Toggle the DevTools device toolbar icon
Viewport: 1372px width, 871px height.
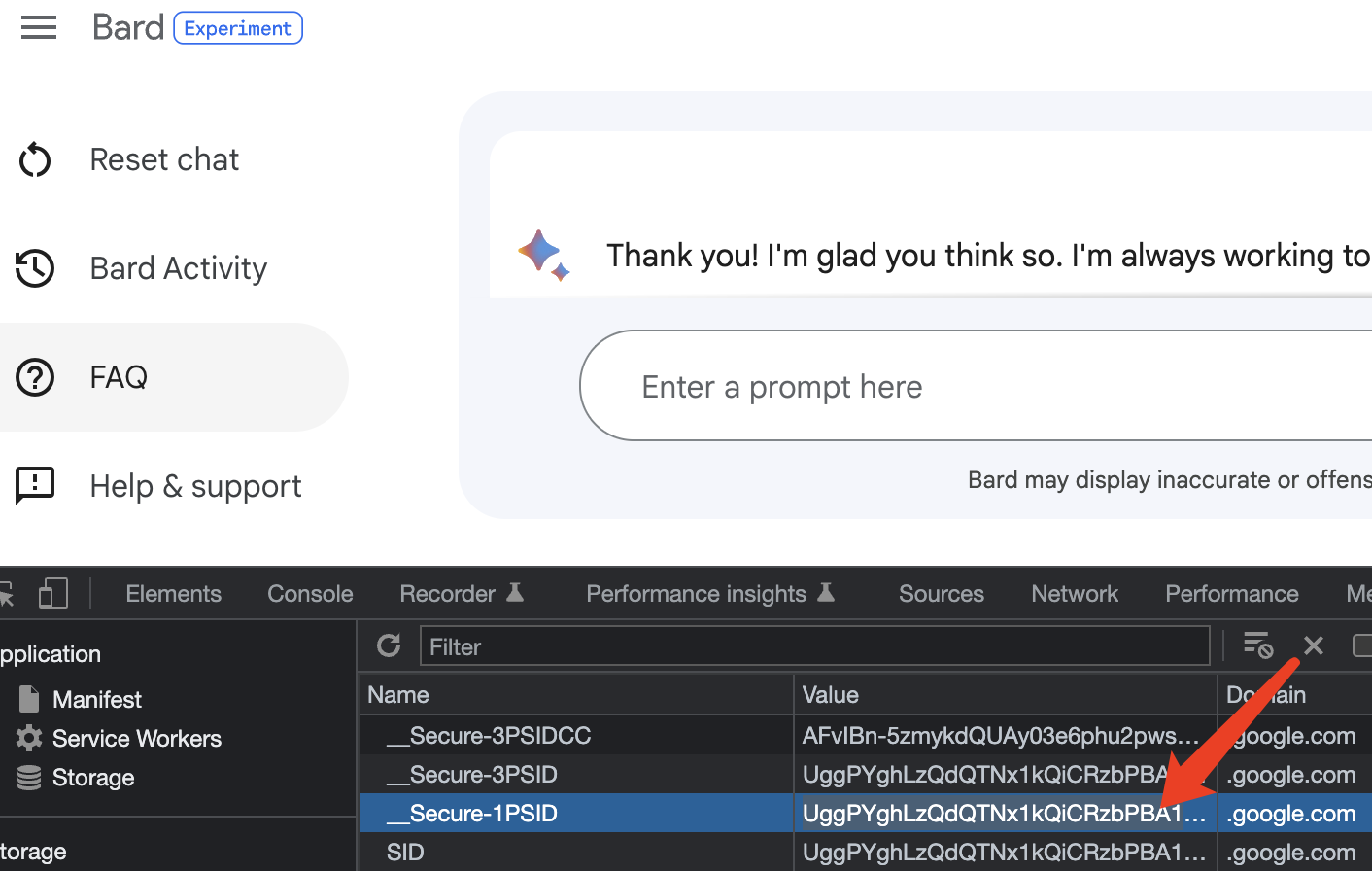pos(53,593)
